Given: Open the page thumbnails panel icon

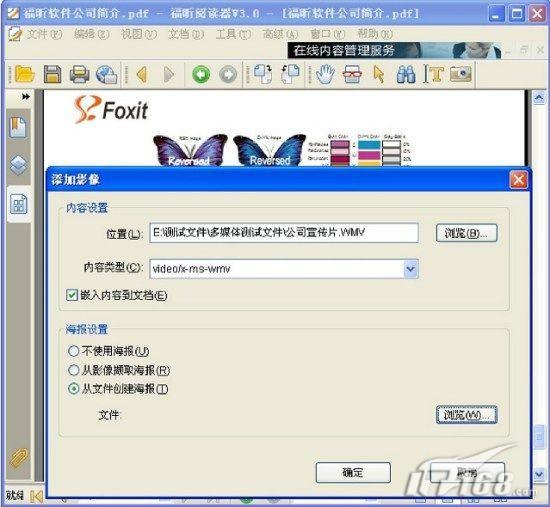Looking at the screenshot, I should [x=18, y=204].
